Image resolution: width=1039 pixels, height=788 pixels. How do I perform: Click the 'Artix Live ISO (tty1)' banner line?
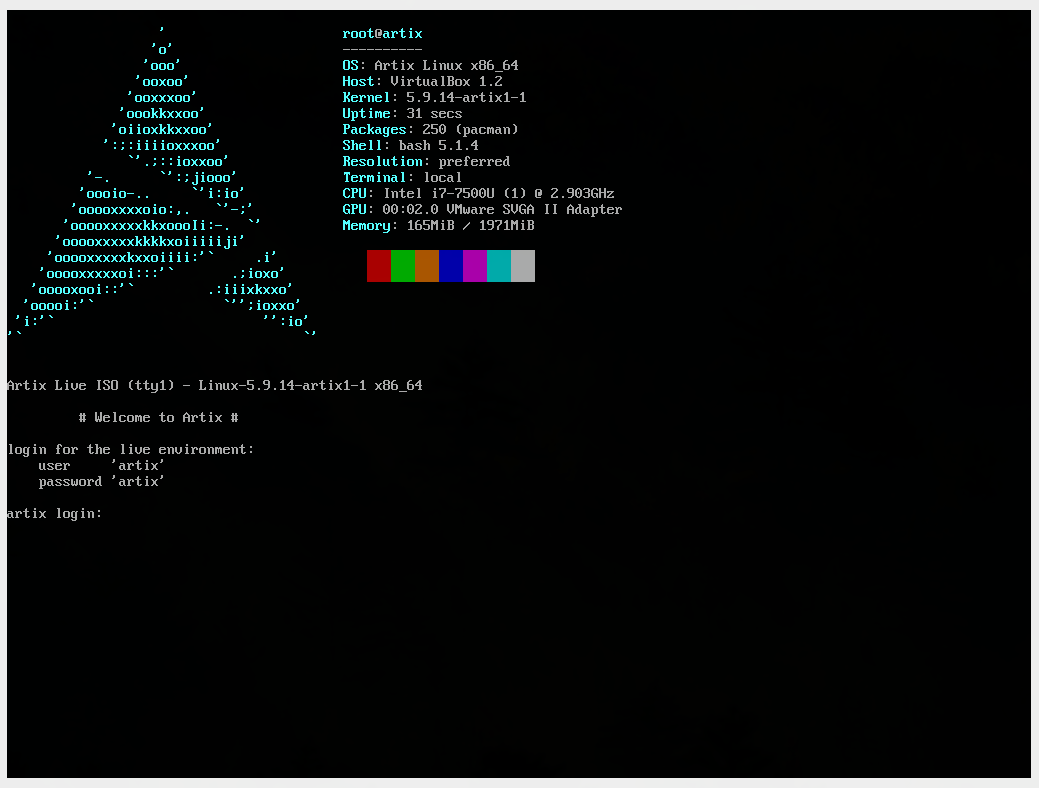point(215,385)
